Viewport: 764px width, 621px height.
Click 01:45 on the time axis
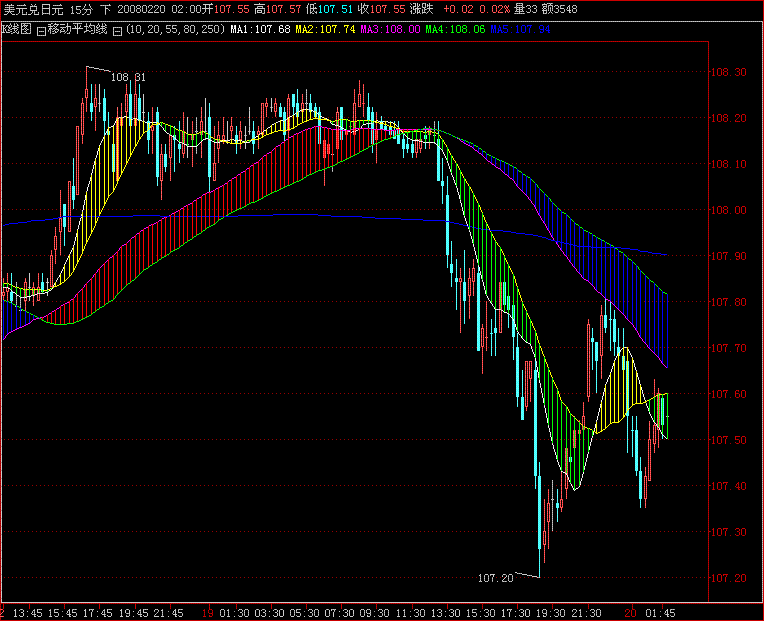click(x=660, y=613)
